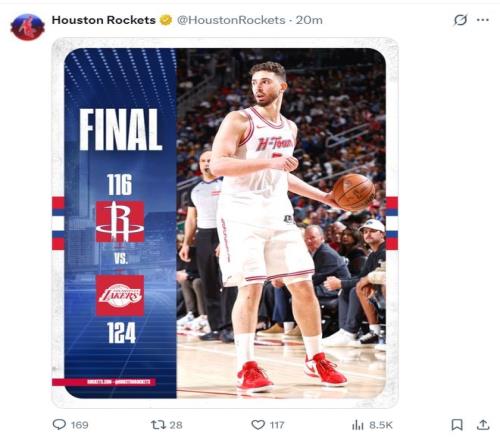The image size is (500, 440).
Task: Click the Grok explain post icon
Action: [460, 20]
